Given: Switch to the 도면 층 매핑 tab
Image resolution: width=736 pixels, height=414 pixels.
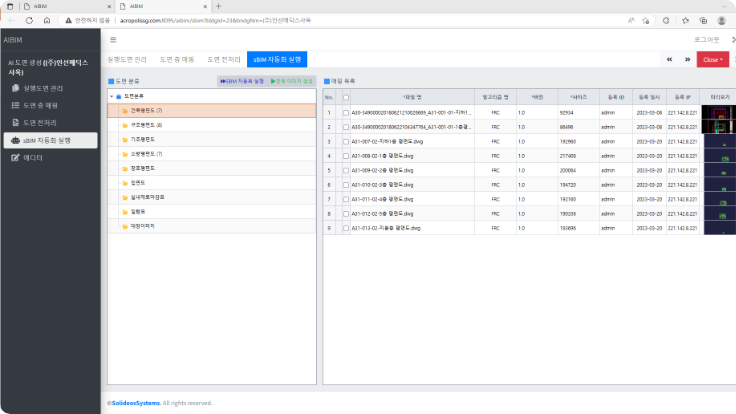Looking at the screenshot, I should click(180, 60).
